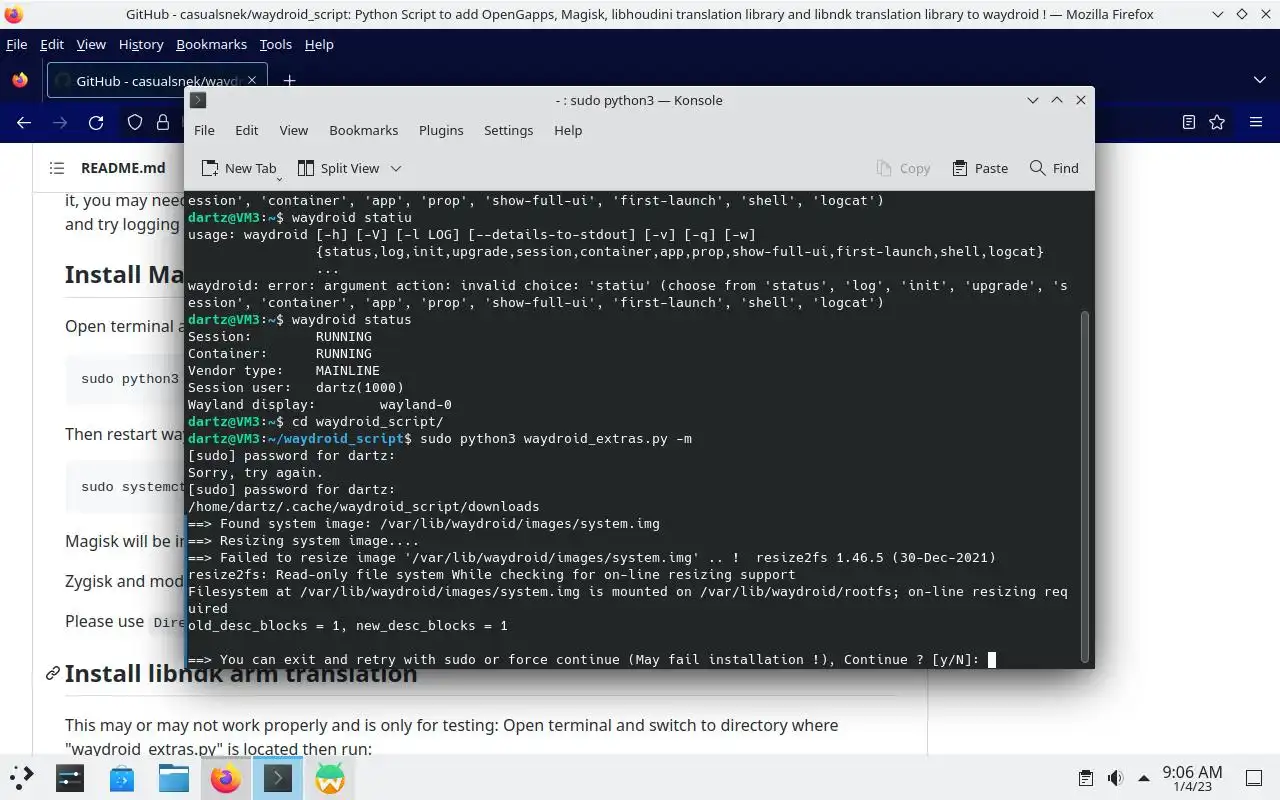Toggle Firefox reader view icon

click(x=1188, y=122)
